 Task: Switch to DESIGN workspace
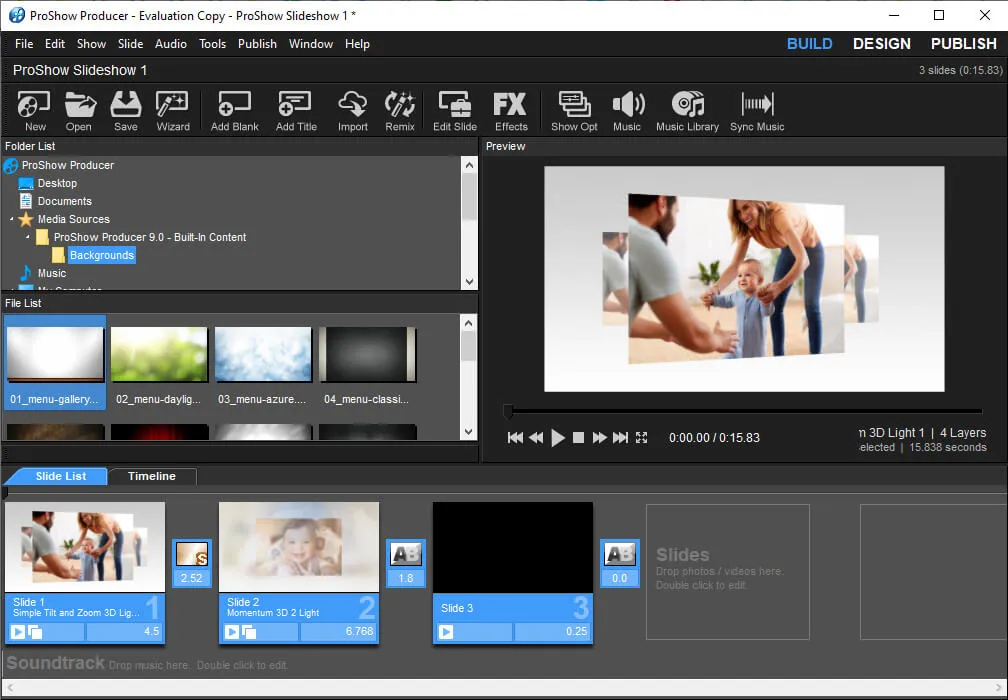pos(881,44)
